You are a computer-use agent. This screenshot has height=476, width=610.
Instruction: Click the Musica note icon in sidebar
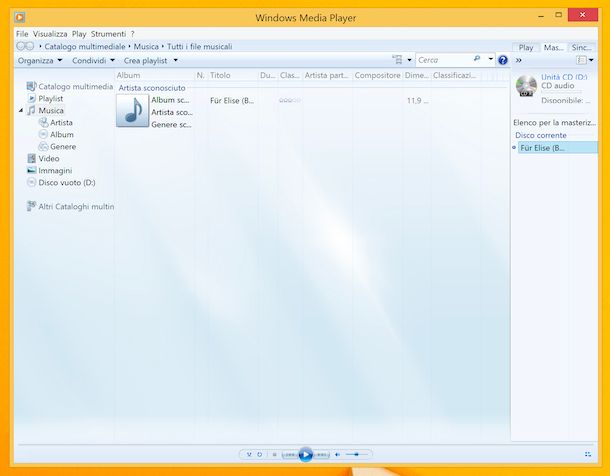coord(32,110)
